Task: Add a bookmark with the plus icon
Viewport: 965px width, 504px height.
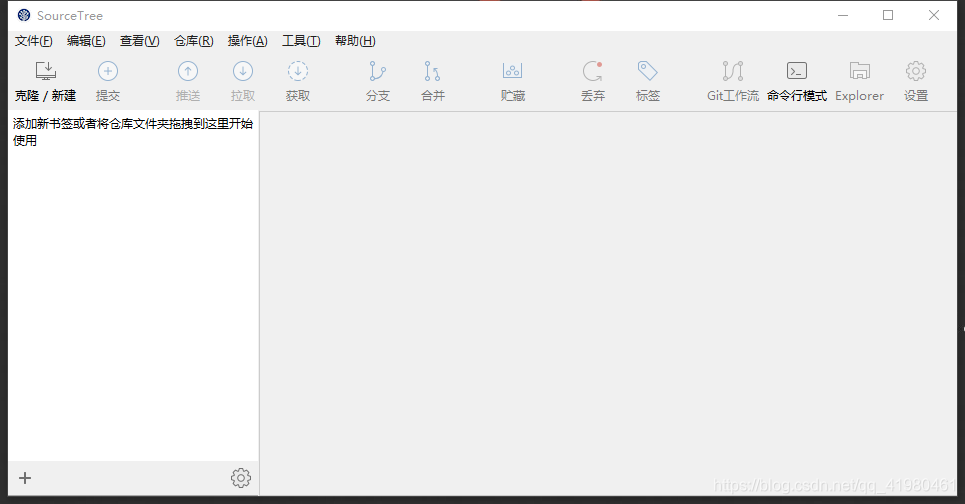Action: click(x=25, y=478)
